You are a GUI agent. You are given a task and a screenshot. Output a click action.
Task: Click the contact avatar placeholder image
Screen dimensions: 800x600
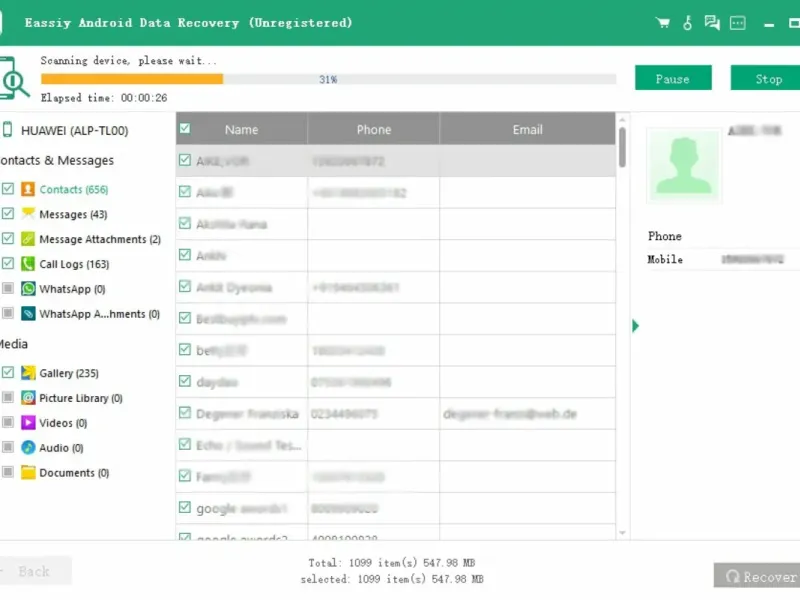[684, 166]
